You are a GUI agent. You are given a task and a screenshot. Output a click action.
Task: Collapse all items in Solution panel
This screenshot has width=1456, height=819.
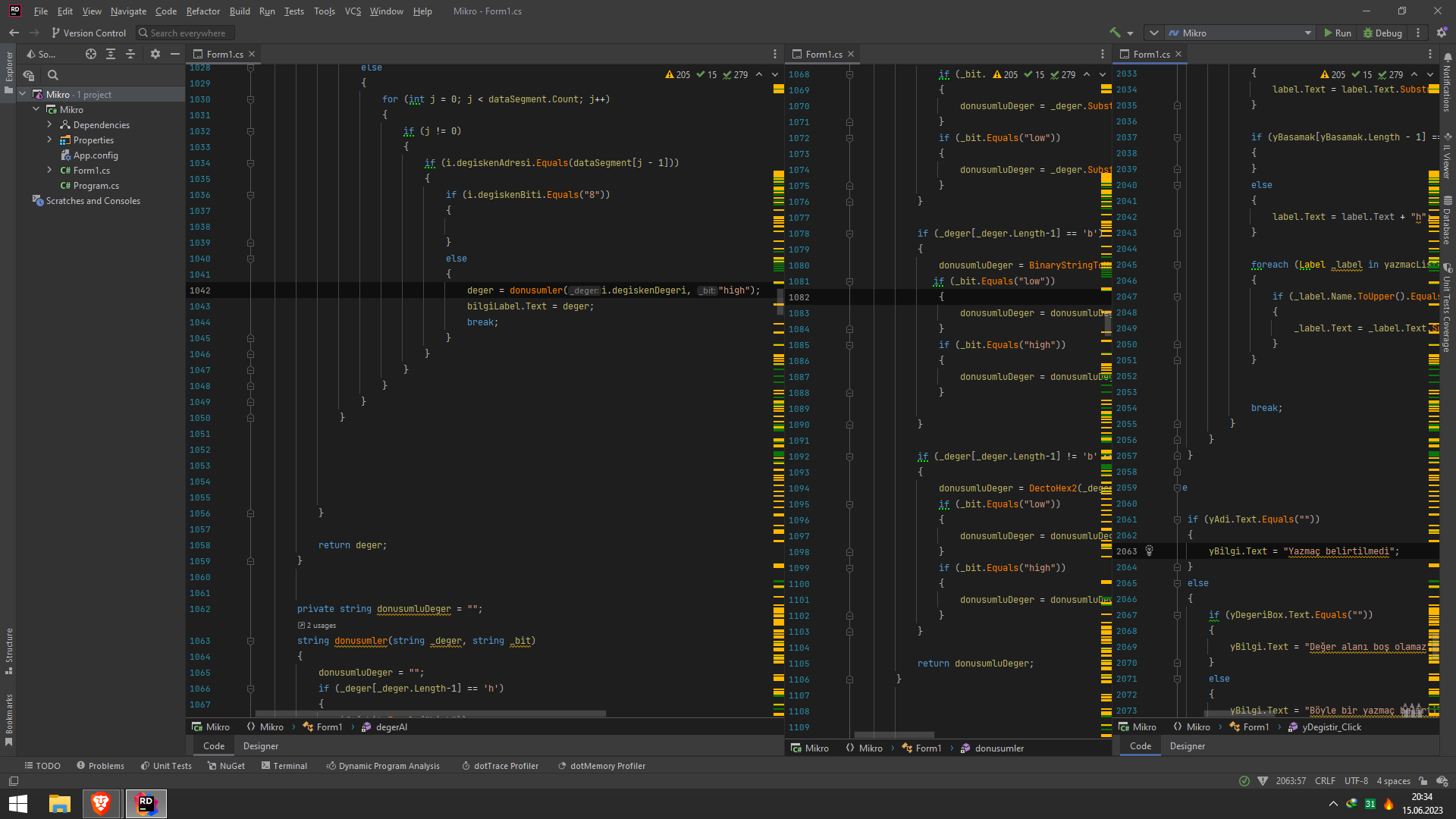pyautogui.click(x=130, y=54)
